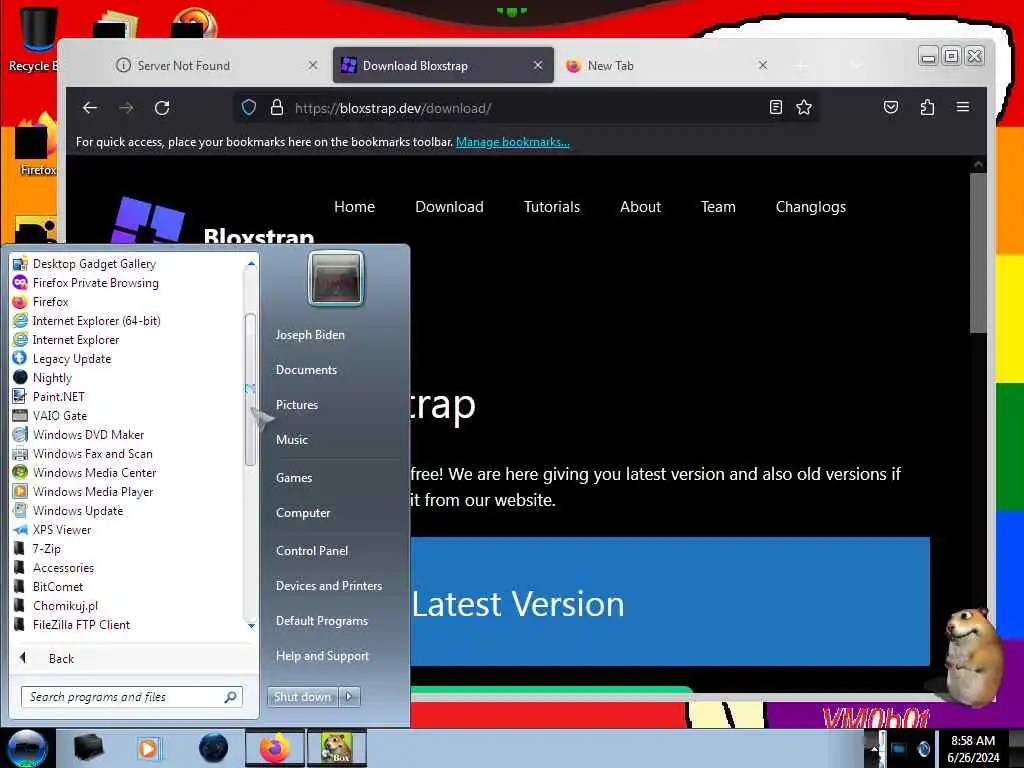Open Internet Explorer (64-bit) entry
1024x768 pixels.
click(127, 321)
